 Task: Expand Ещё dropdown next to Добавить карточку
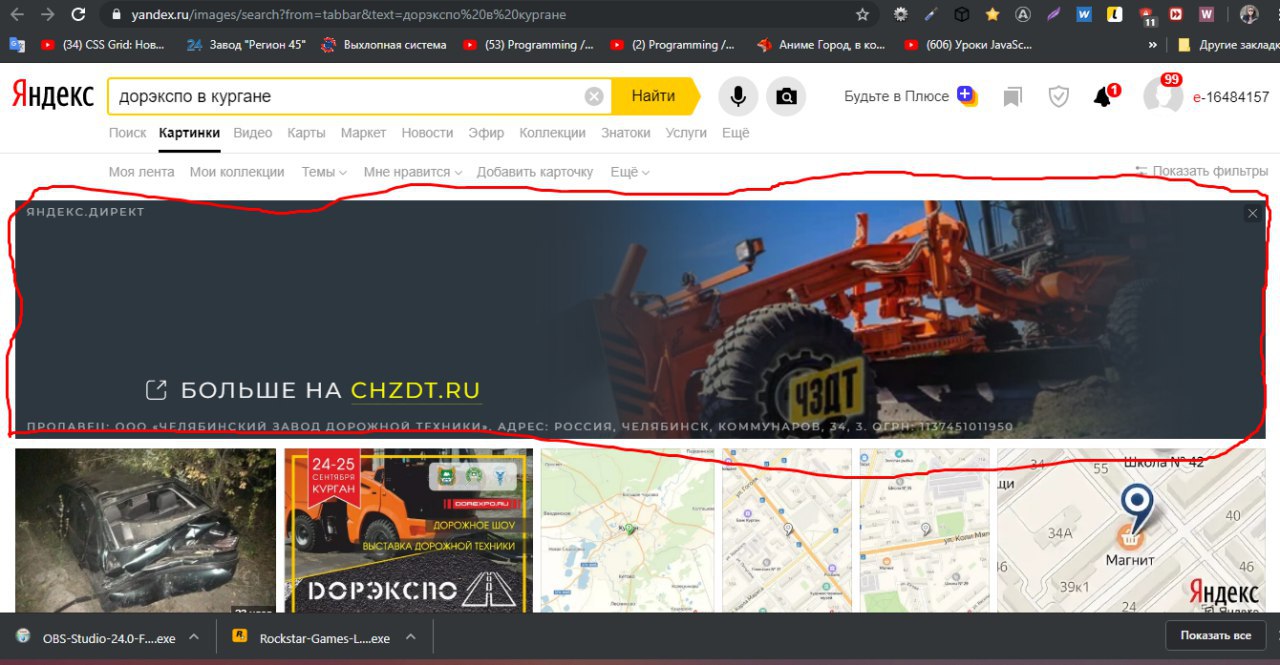pyautogui.click(x=630, y=172)
